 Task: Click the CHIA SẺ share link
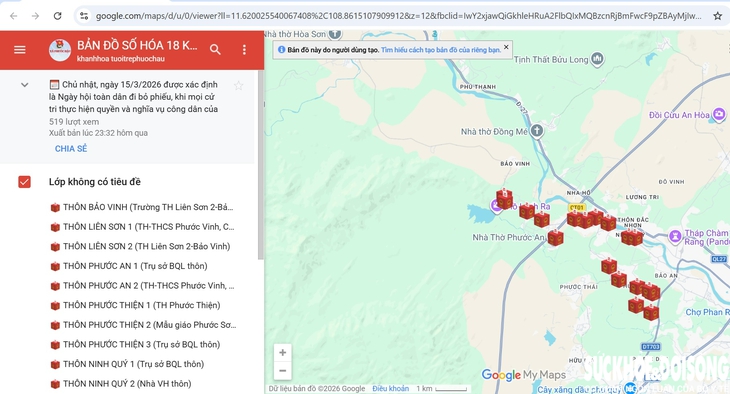click(x=71, y=149)
